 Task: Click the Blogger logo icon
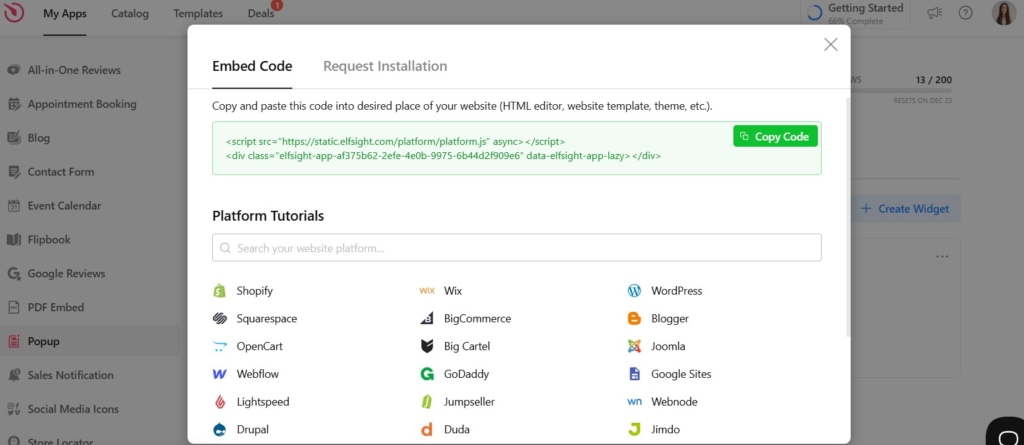634,319
